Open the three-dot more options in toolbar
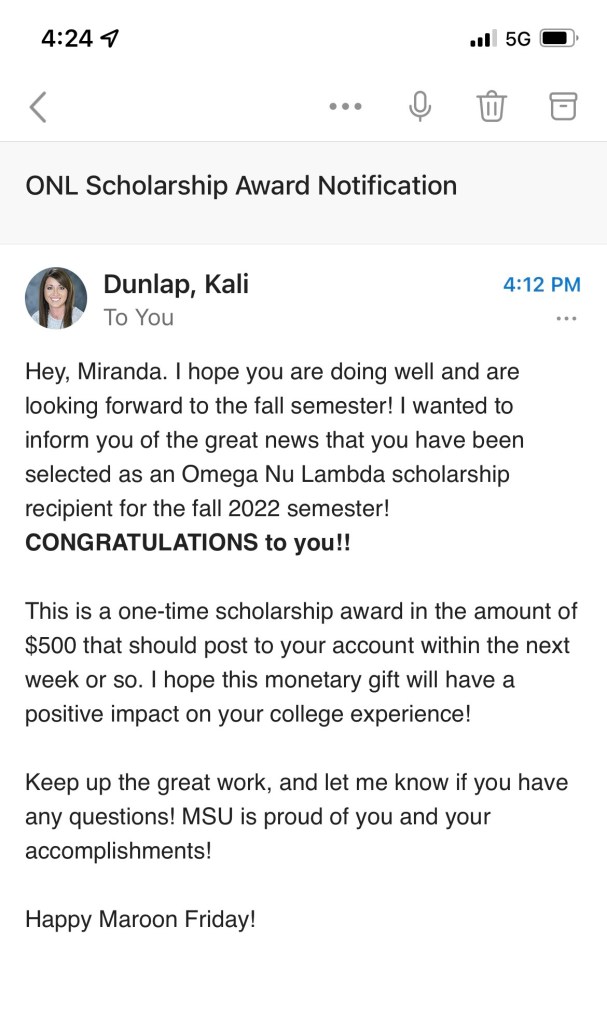Screen dimensions: 607x1024 [x=345, y=106]
